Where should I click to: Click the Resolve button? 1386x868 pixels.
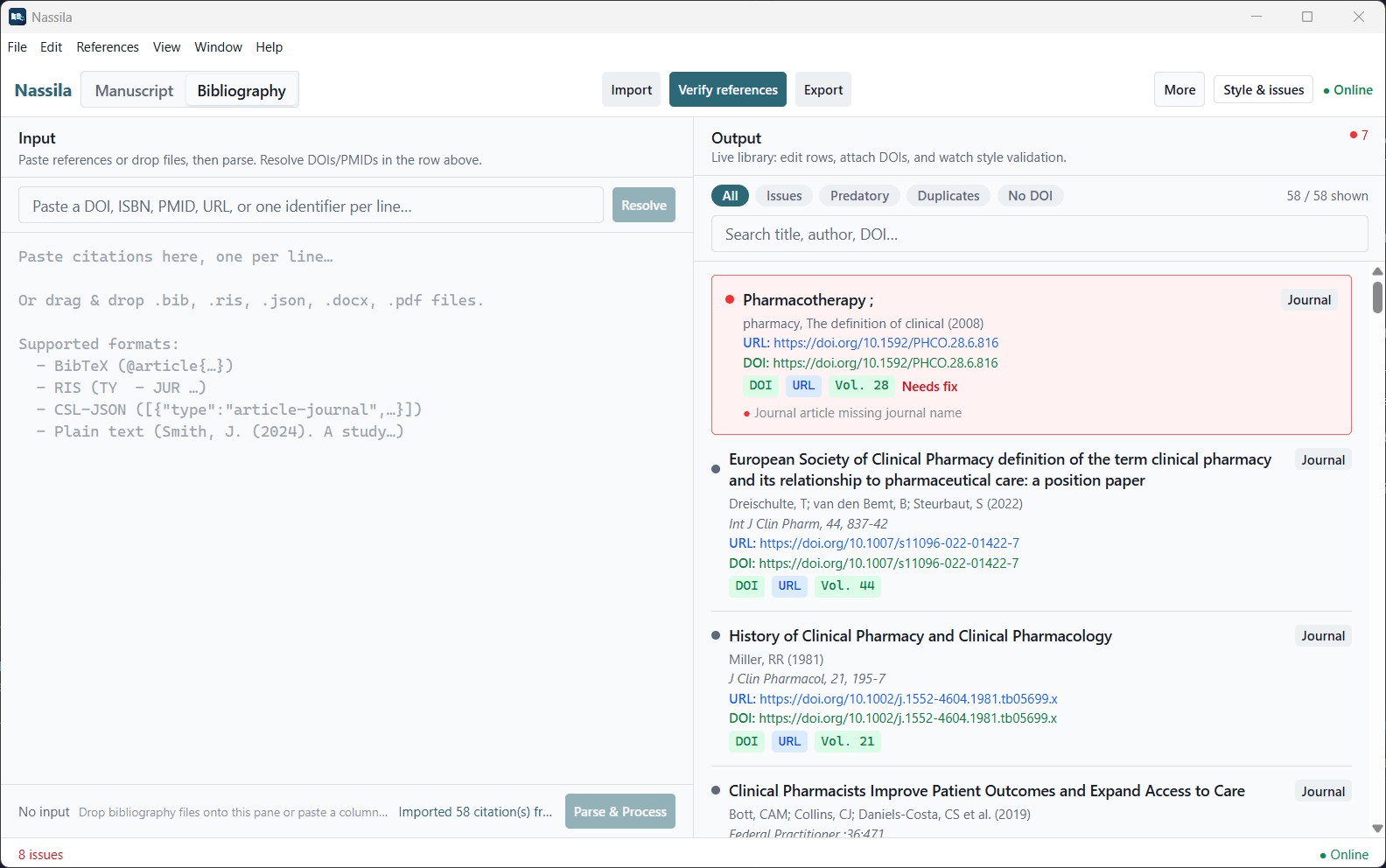click(x=644, y=205)
